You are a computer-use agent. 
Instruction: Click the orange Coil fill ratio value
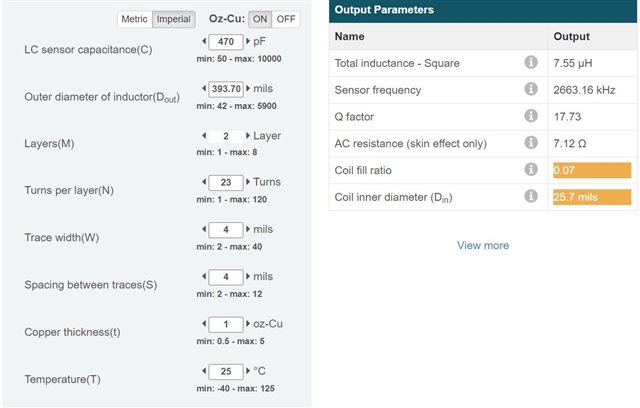tap(592, 170)
